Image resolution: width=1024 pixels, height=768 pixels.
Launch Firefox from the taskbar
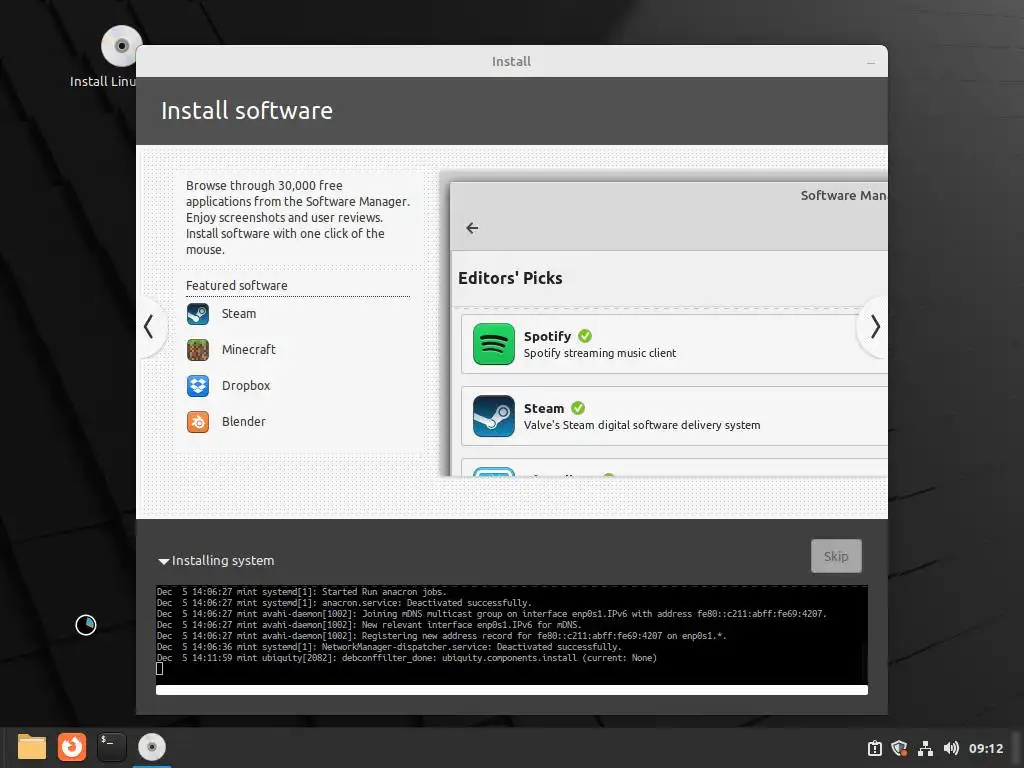(x=72, y=747)
